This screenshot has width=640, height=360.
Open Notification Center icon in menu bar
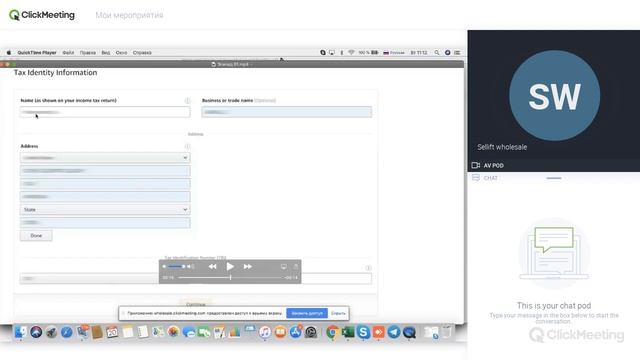pos(457,53)
